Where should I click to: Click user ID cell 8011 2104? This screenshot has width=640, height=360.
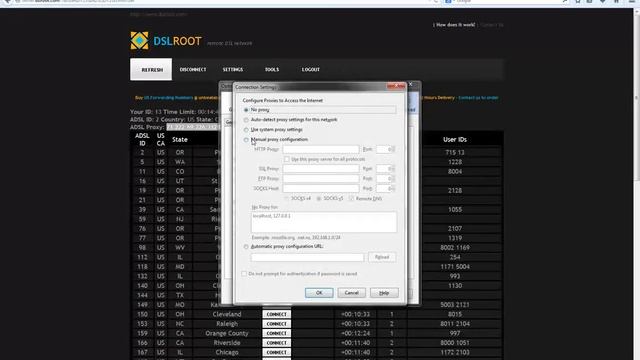(455, 324)
